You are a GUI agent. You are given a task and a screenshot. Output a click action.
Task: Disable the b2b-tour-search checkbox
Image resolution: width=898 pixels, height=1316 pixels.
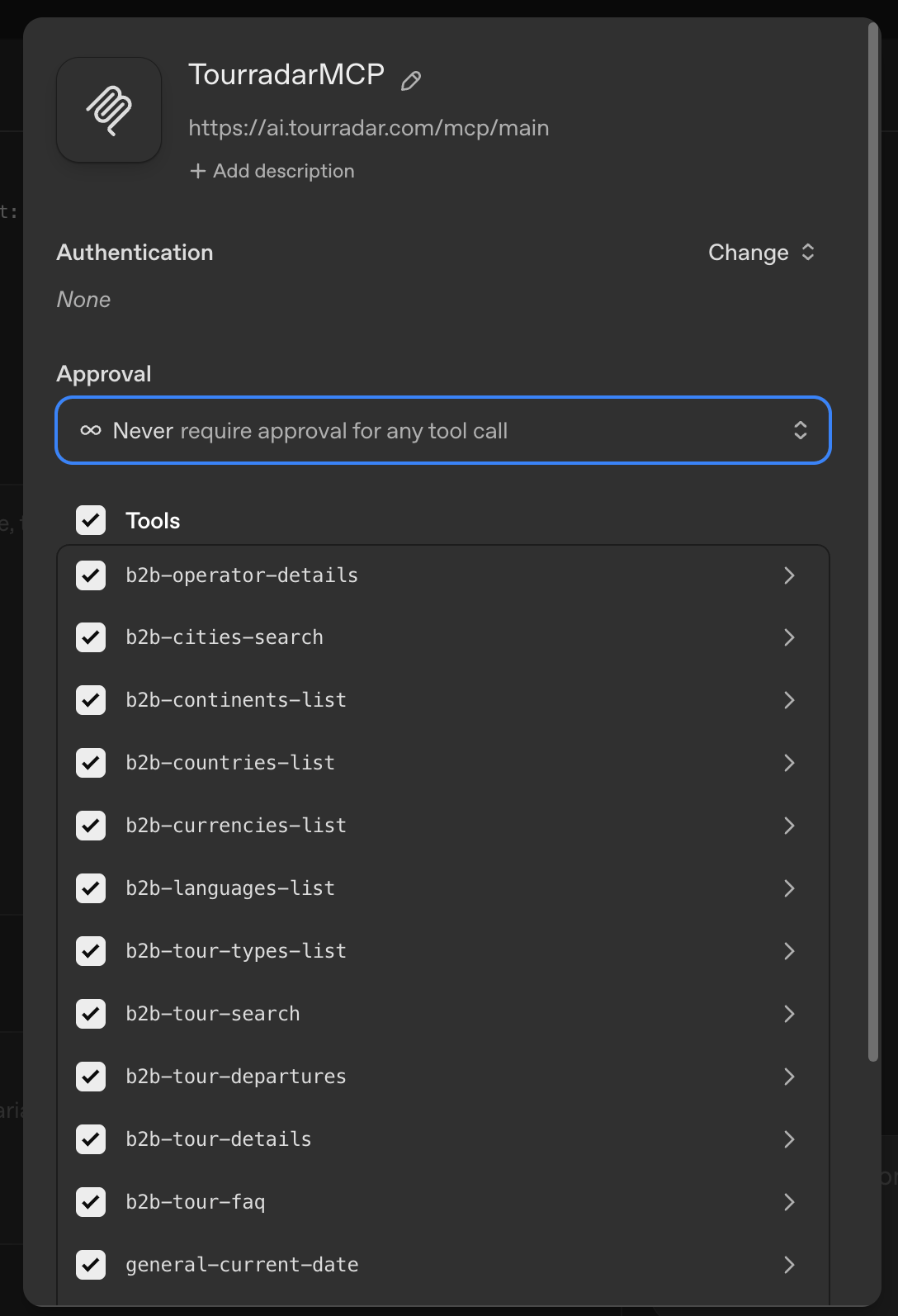point(91,1014)
